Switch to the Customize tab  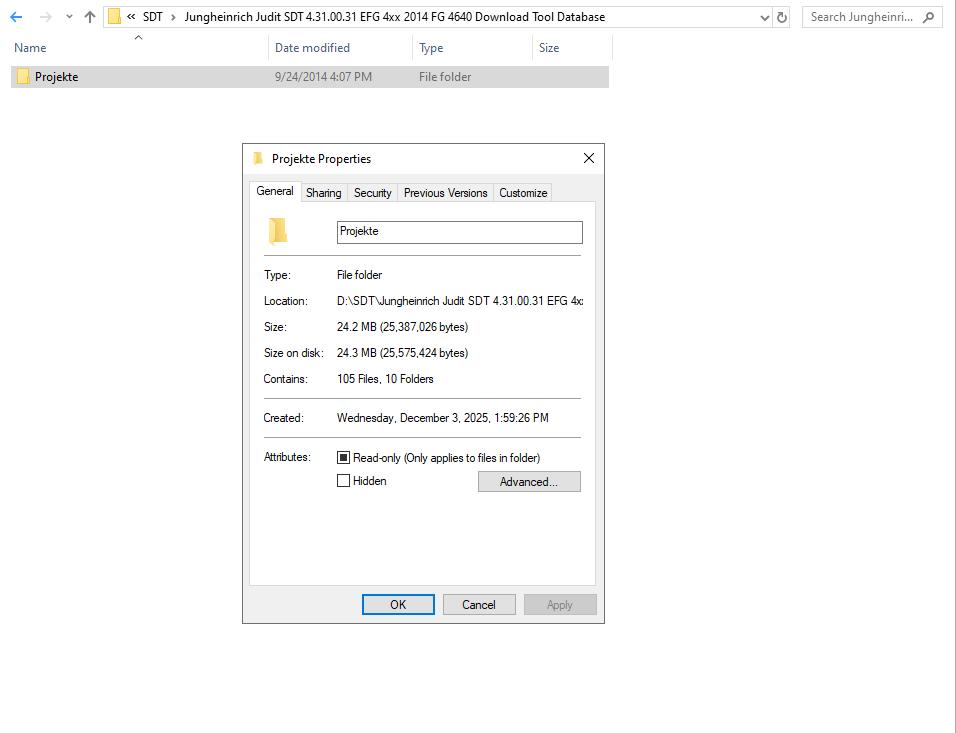point(523,193)
